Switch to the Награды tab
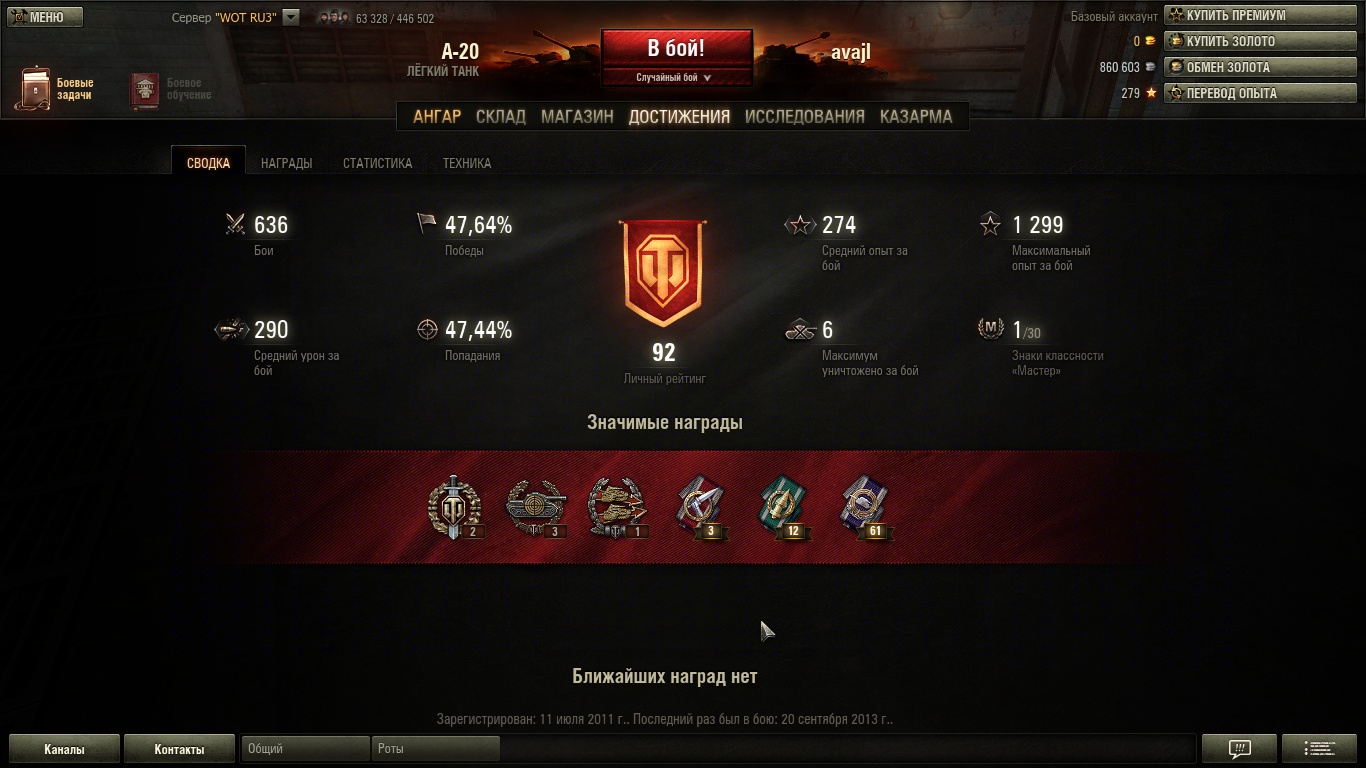 (x=286, y=163)
